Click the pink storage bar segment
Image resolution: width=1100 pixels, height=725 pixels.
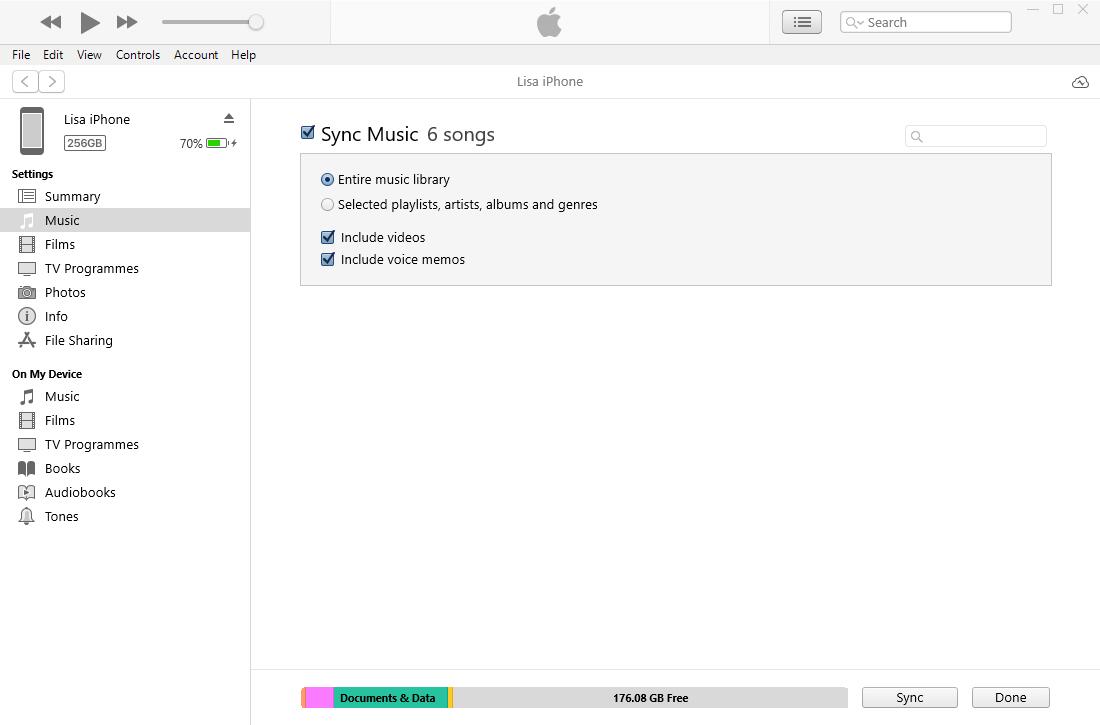(319, 698)
